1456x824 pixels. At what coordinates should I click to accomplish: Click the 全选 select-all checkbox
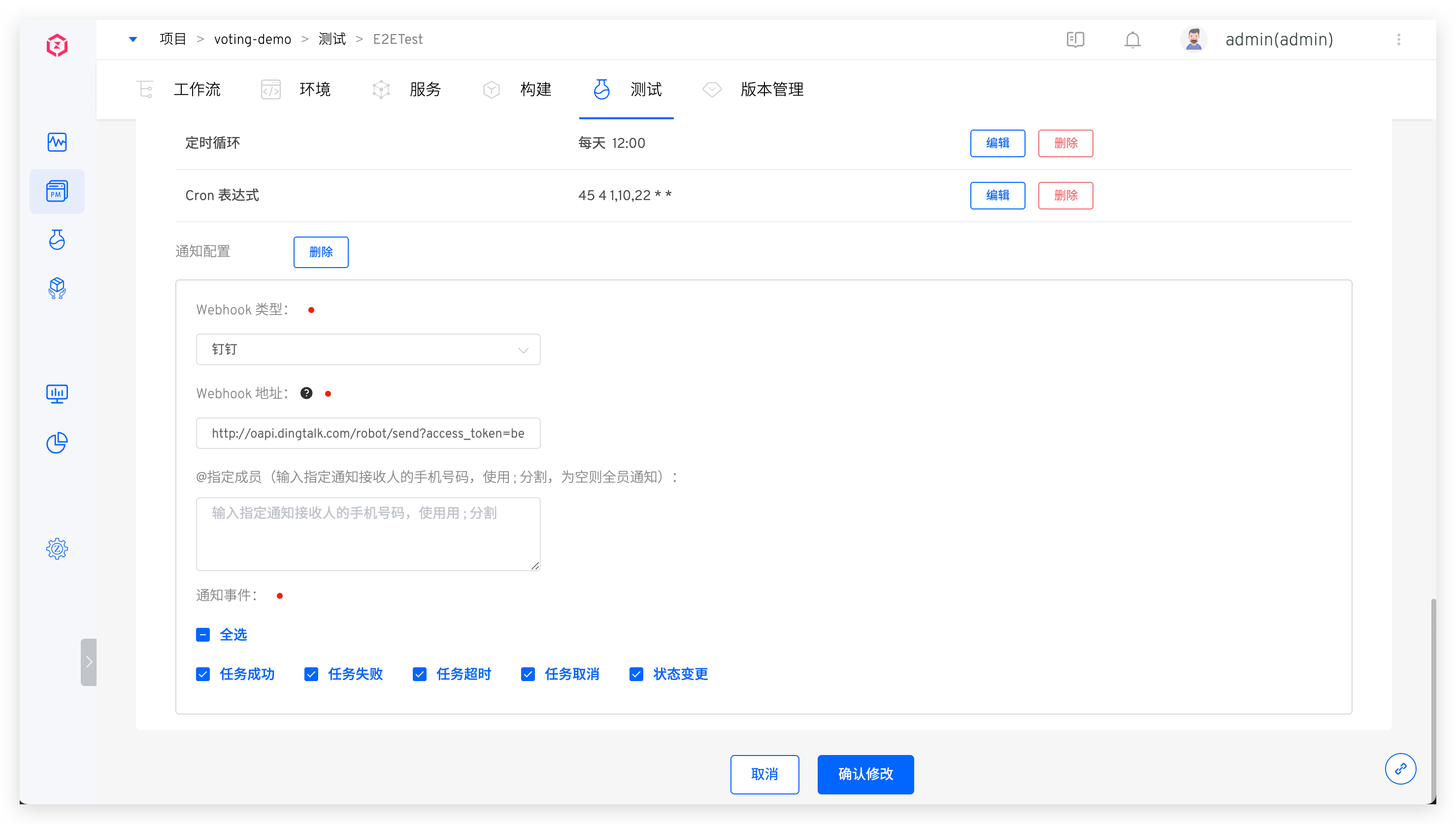(203, 634)
